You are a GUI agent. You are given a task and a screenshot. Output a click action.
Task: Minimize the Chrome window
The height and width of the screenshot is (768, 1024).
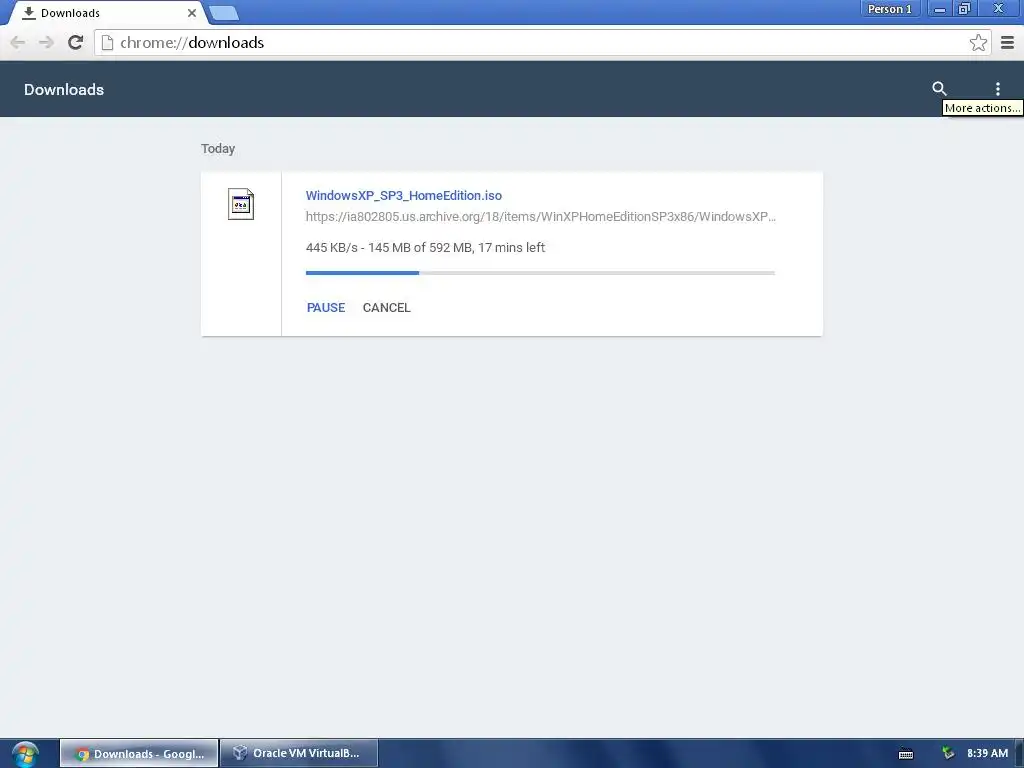939,9
